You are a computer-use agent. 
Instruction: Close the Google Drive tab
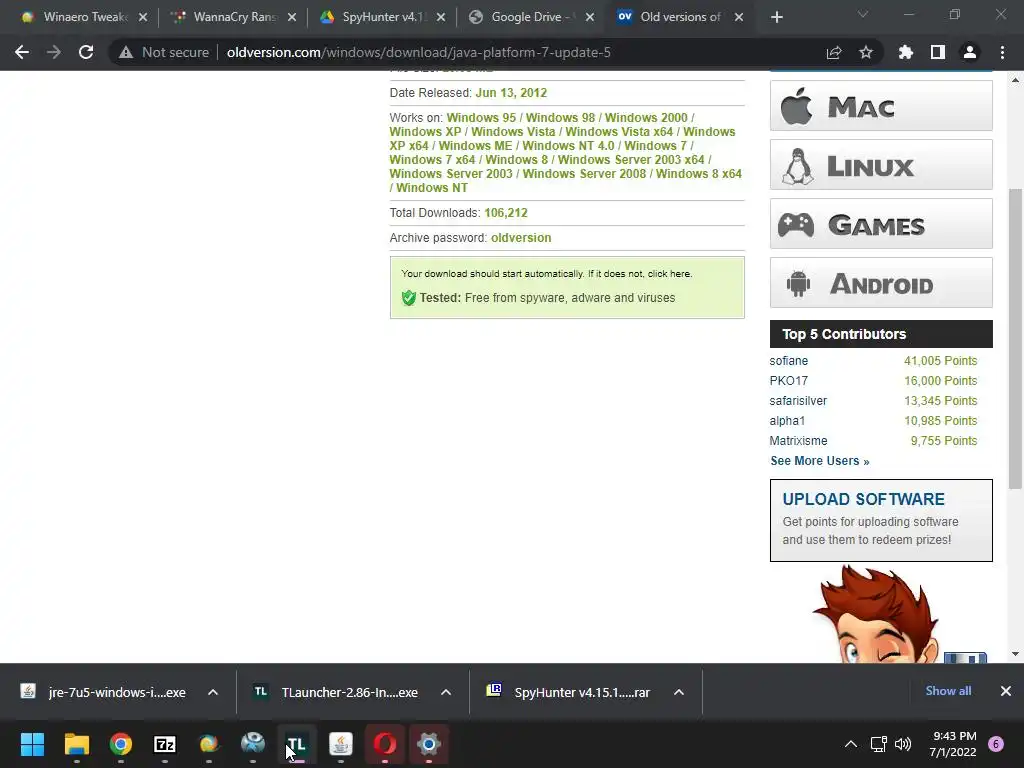click(590, 17)
